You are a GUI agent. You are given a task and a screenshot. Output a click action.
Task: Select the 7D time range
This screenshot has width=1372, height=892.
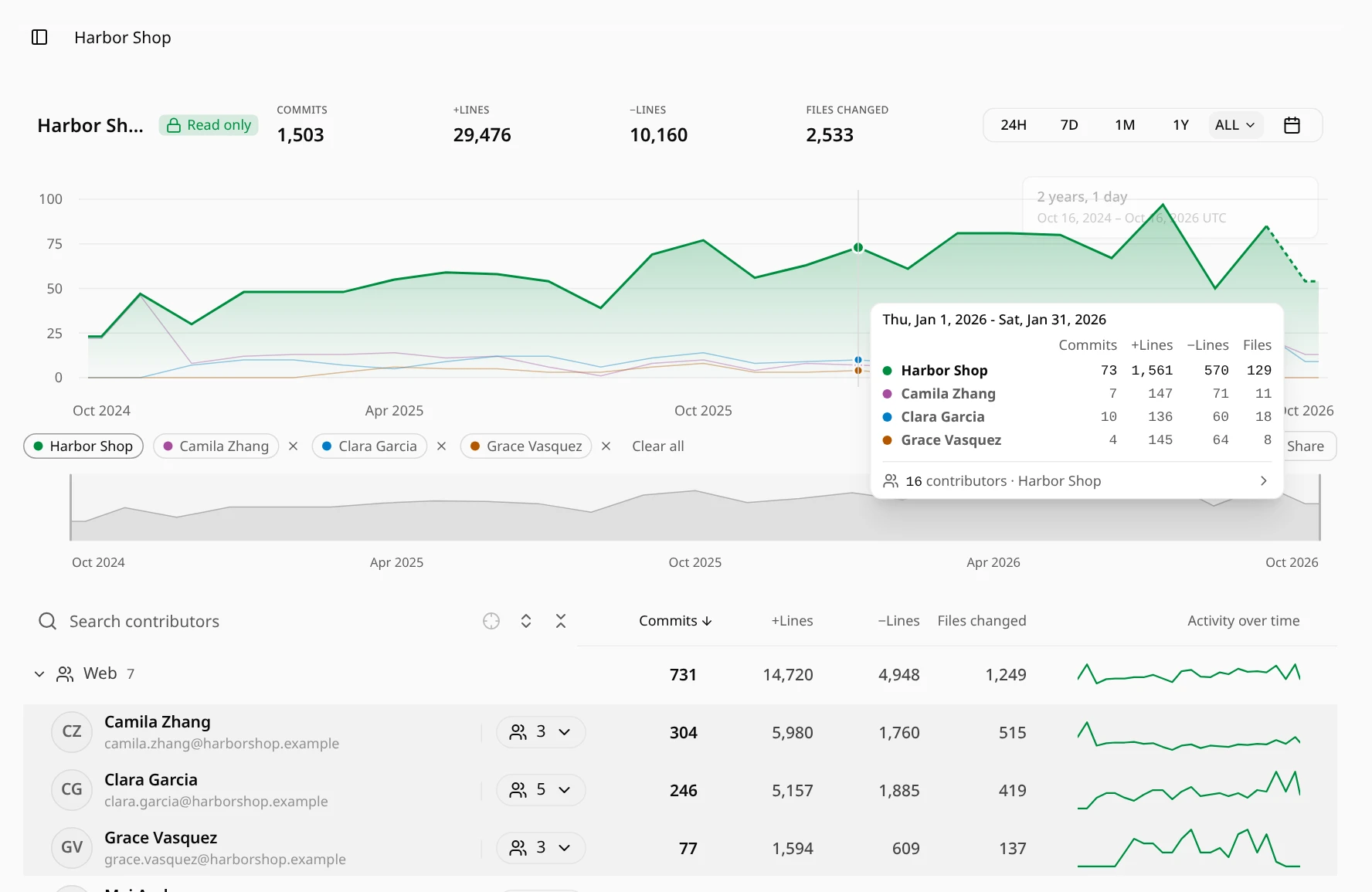coord(1069,125)
